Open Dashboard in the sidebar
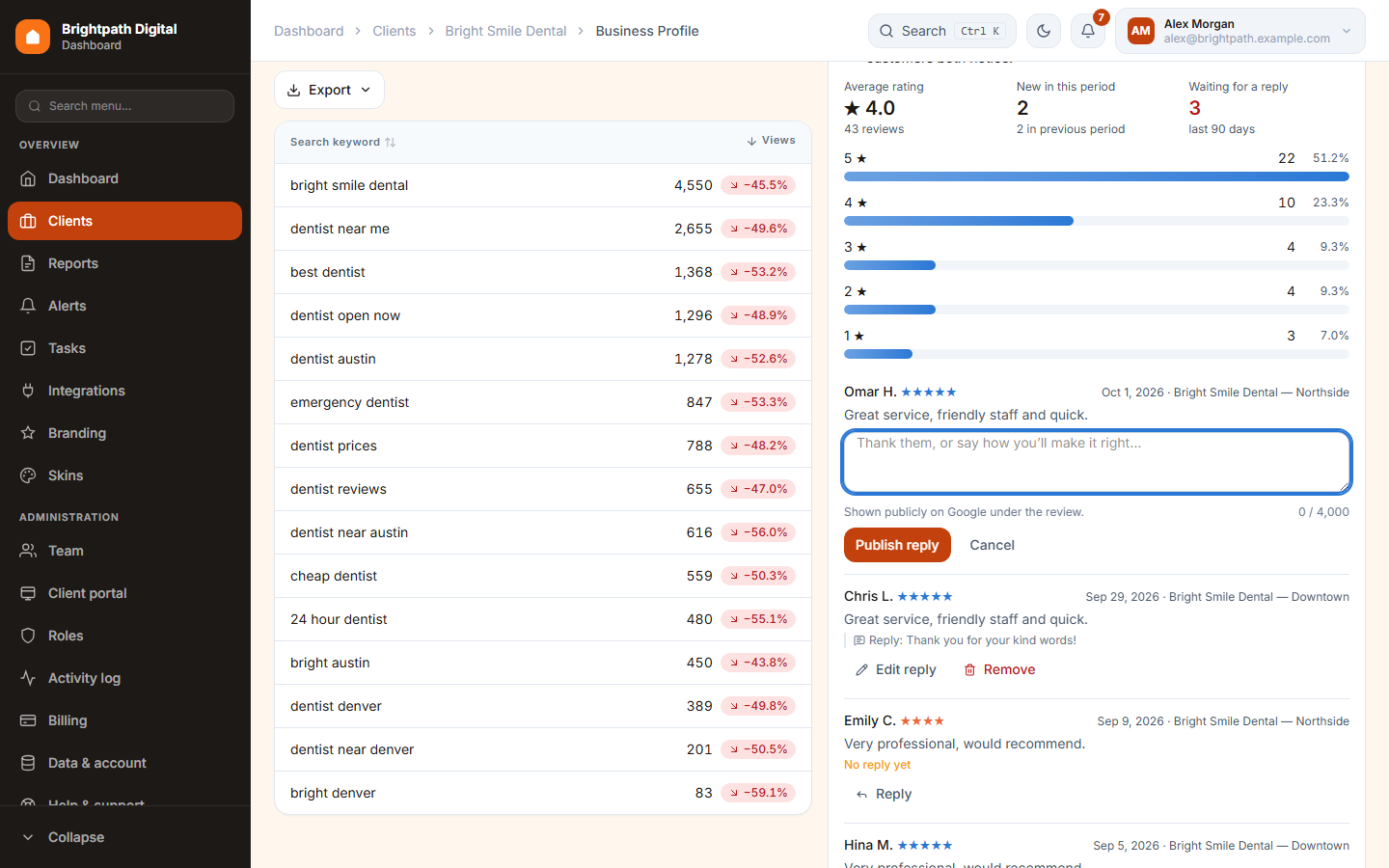The image size is (1389, 868). click(124, 178)
